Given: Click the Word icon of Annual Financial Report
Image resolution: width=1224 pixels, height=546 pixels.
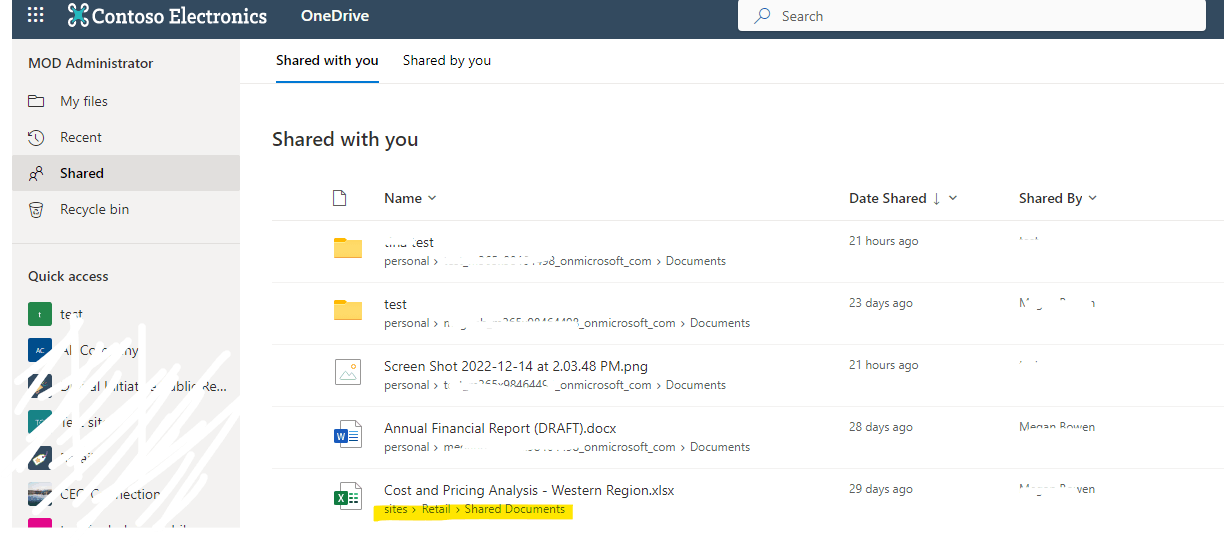Looking at the screenshot, I should pos(347,434).
